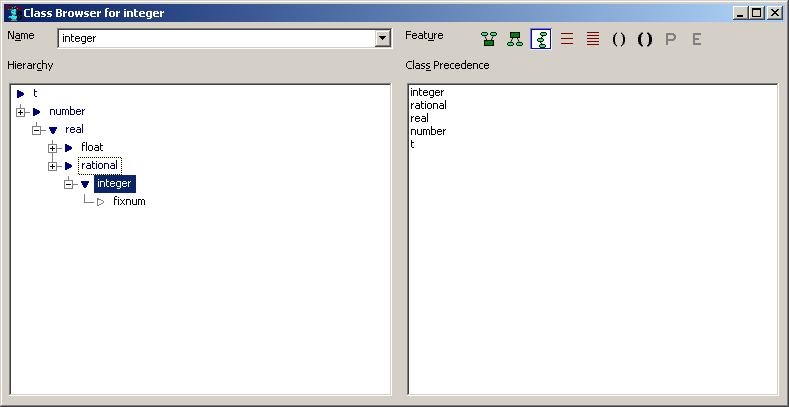Screen dimensions: 789x407
Task: Select fixnum in the hierarchy tree
Action: [129, 202]
